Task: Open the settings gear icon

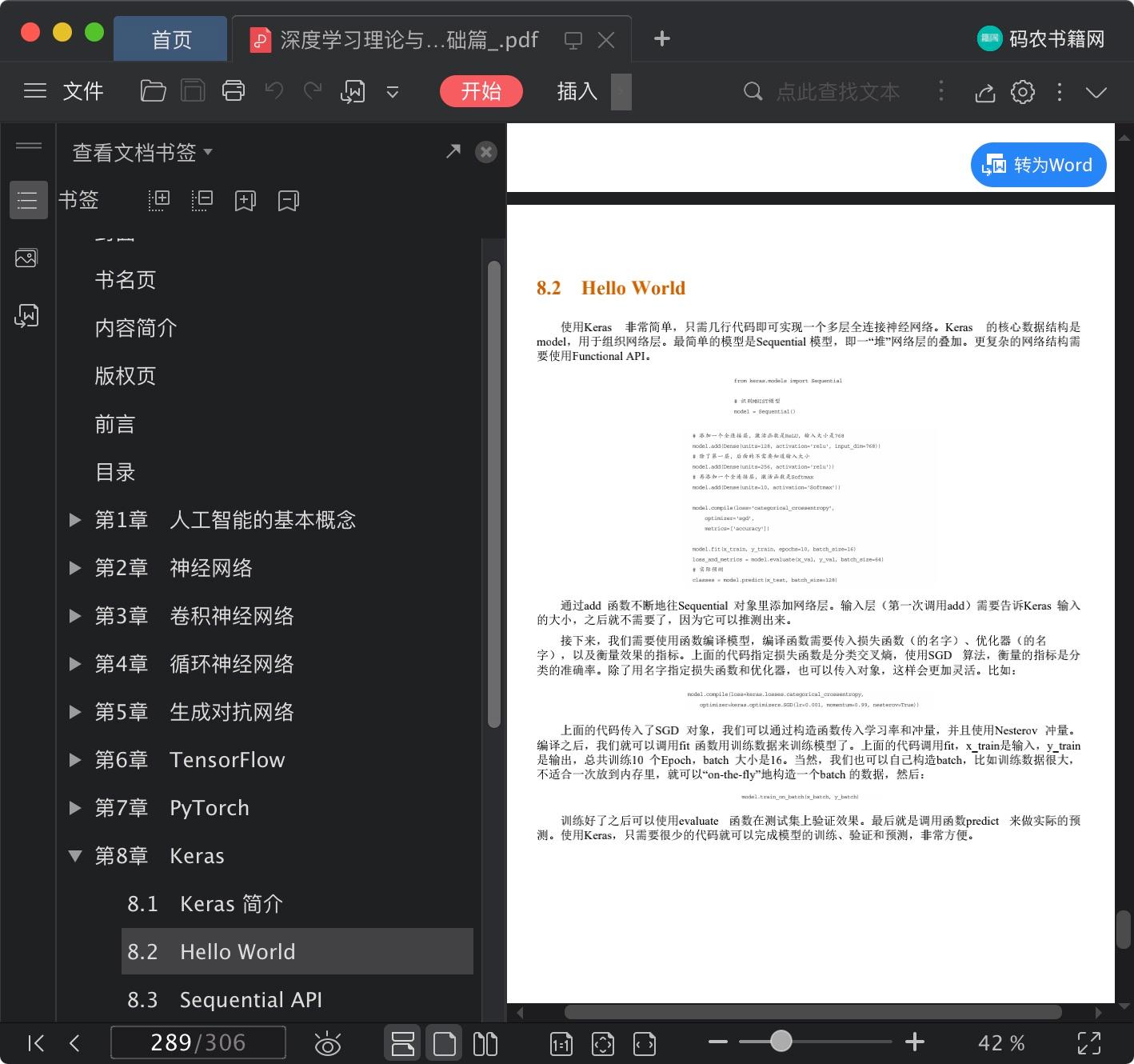Action: (x=1023, y=92)
